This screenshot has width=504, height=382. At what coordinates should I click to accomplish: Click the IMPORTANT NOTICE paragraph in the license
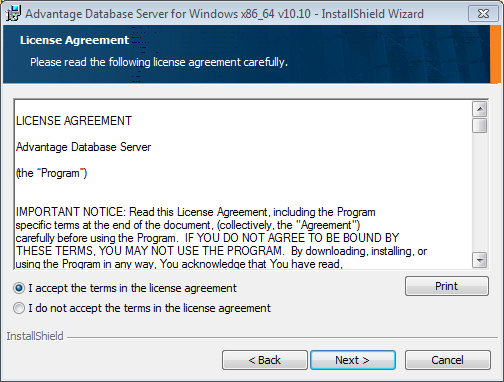coord(221,238)
